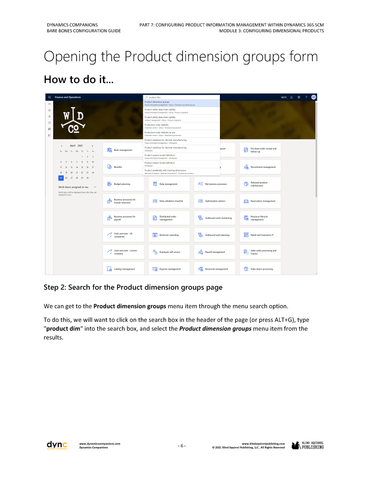Click the help question mark icon
371x480 pixels.
[x=306, y=97]
